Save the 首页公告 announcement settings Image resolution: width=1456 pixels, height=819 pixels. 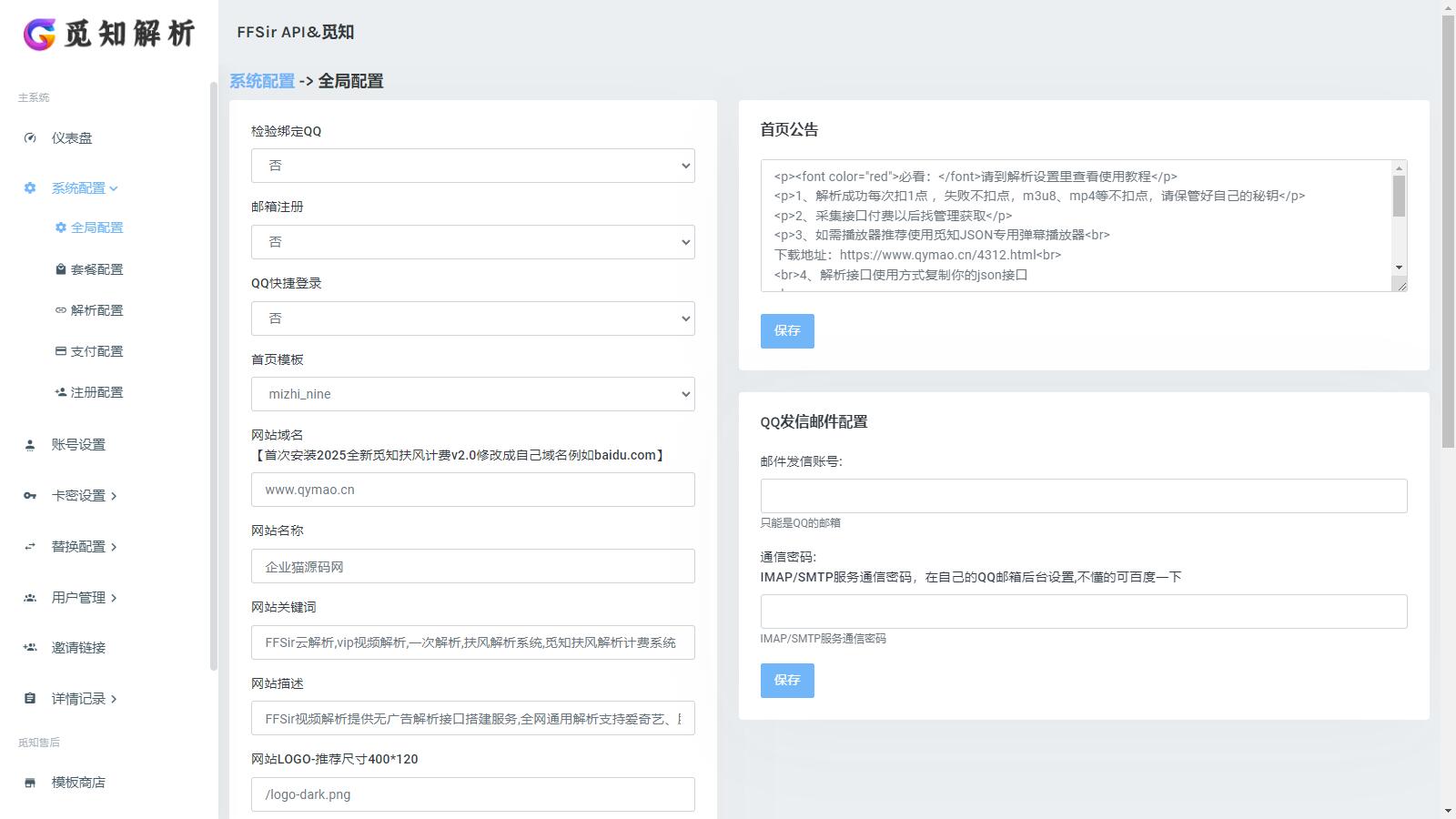click(x=786, y=330)
